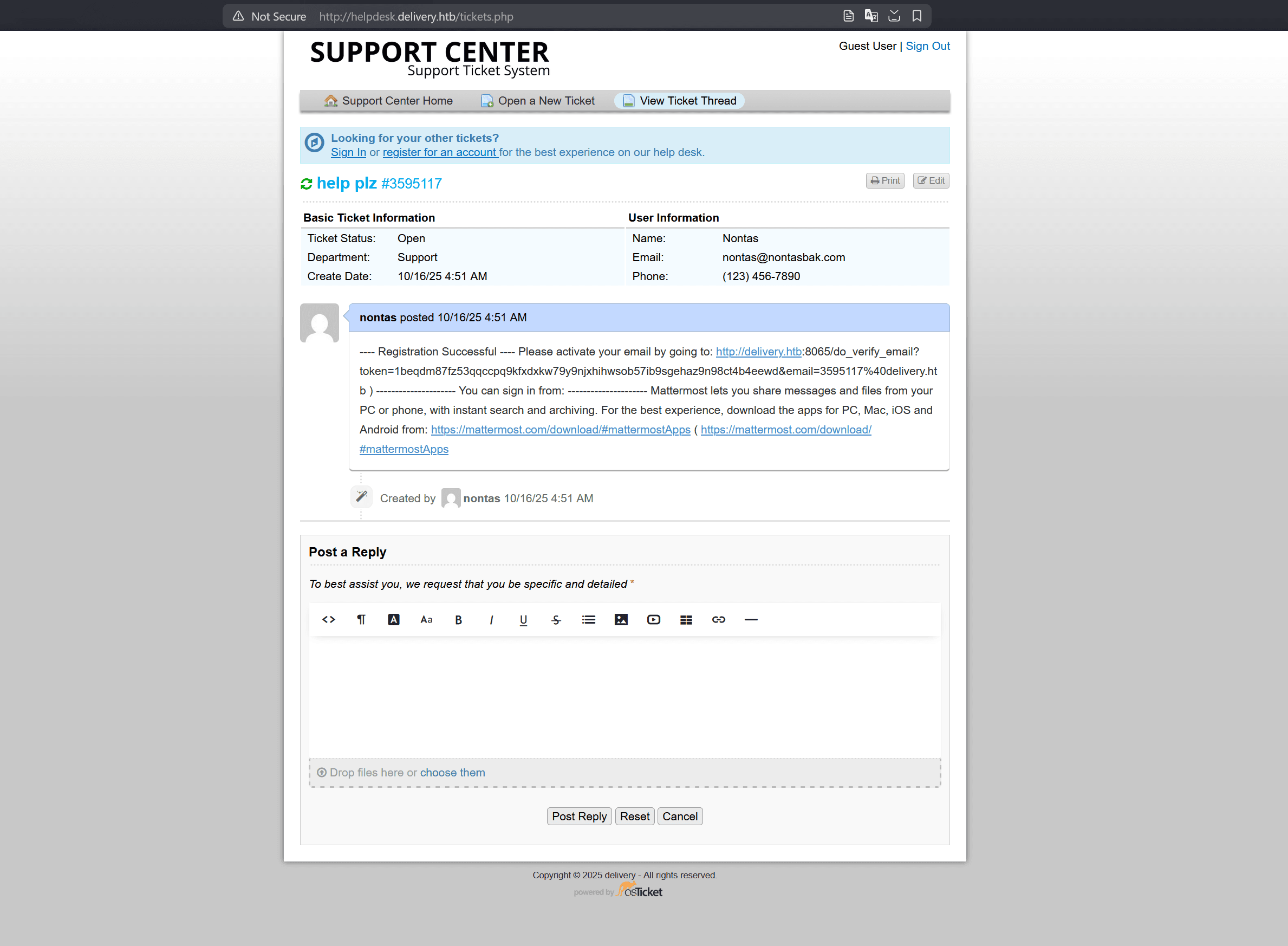Open text color picker in editor toolbar
Viewport: 1288px width, 946px height.
click(394, 620)
